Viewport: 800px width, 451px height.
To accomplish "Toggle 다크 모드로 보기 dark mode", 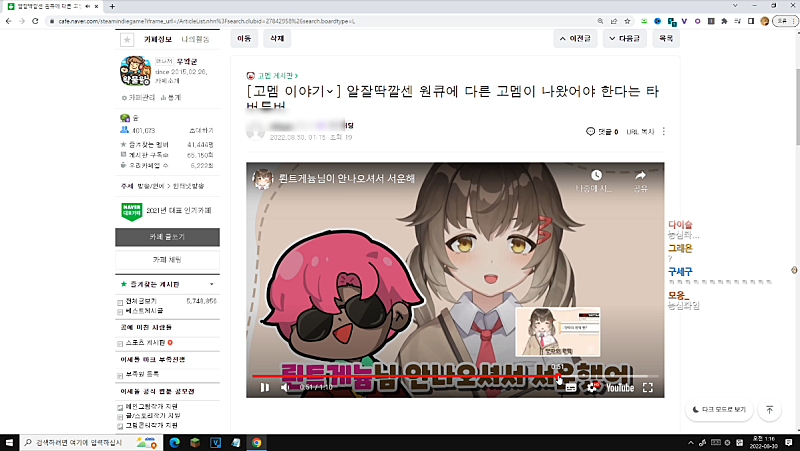I will [719, 410].
